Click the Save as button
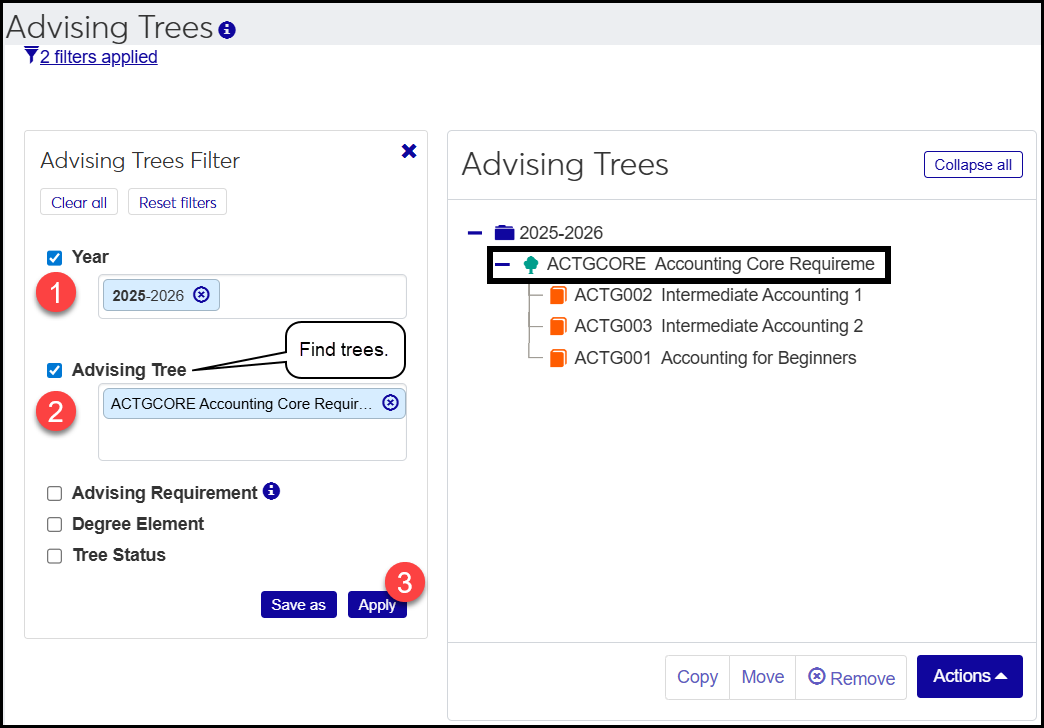 tap(298, 605)
